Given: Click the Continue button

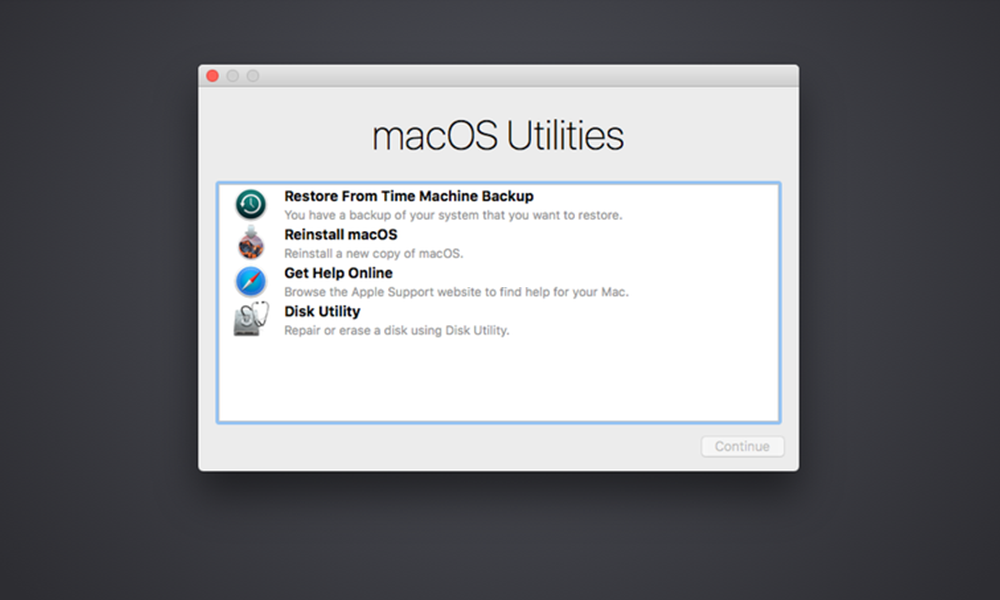Looking at the screenshot, I should tap(742, 446).
